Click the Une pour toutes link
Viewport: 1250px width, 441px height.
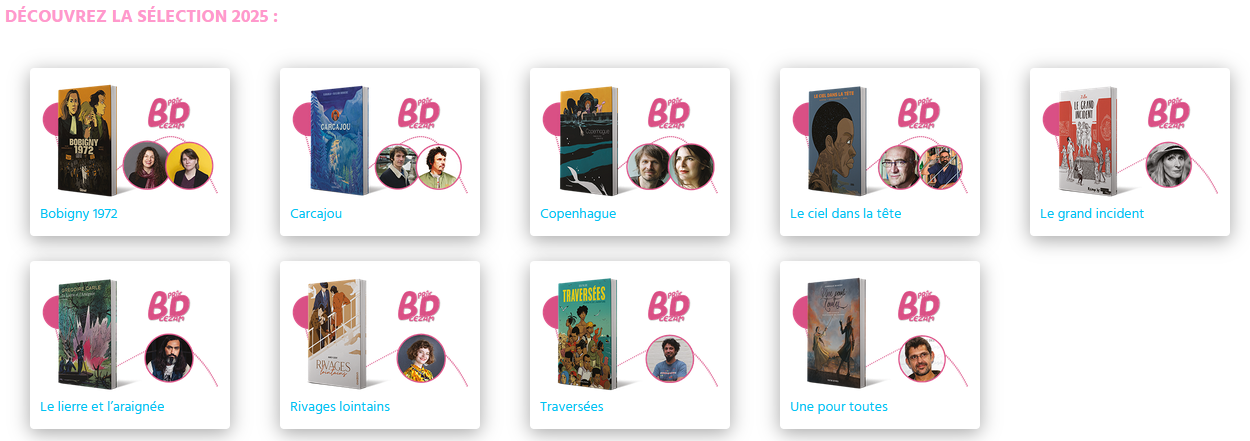coord(839,407)
